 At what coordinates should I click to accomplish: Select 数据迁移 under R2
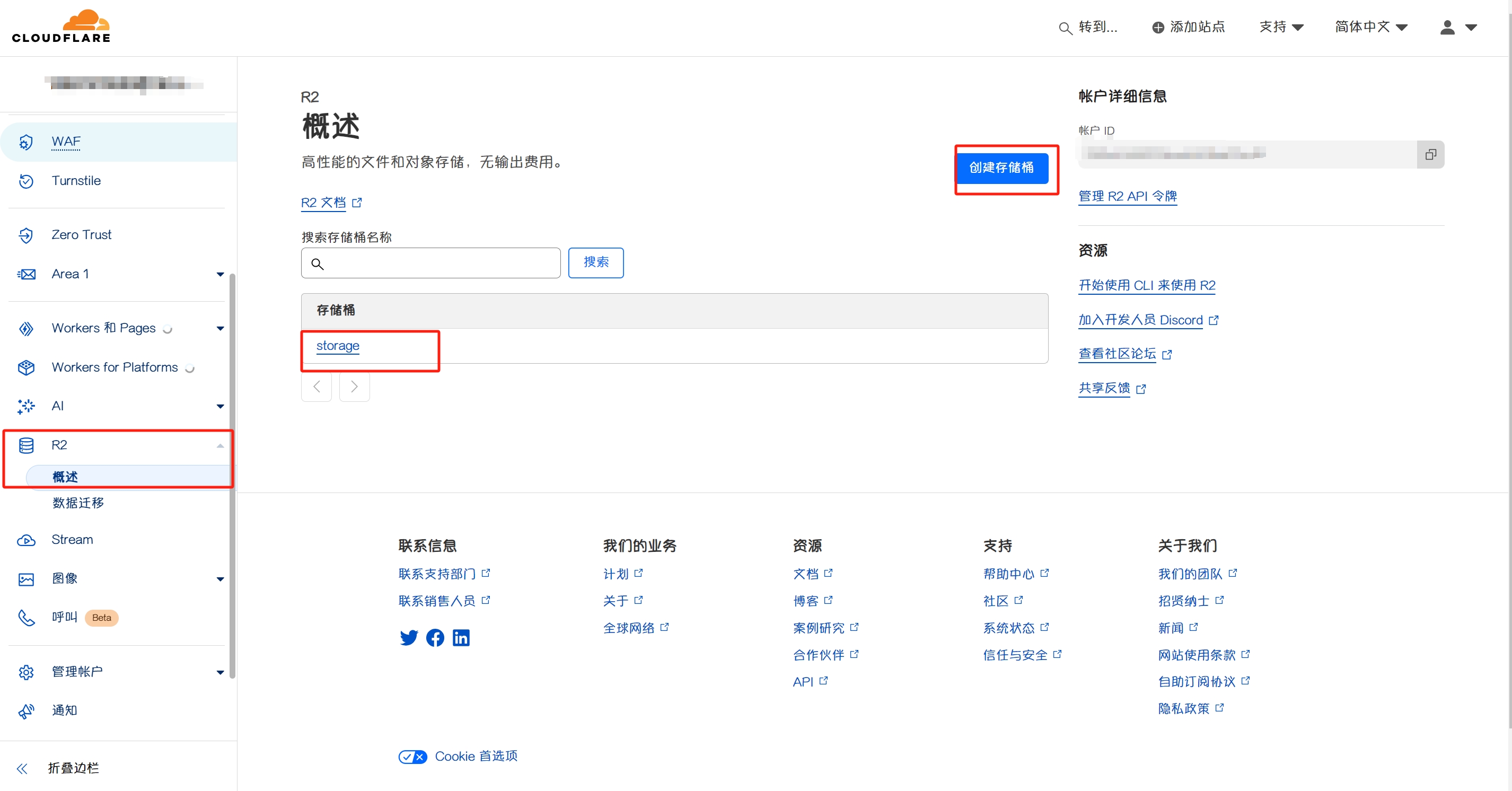(x=78, y=503)
